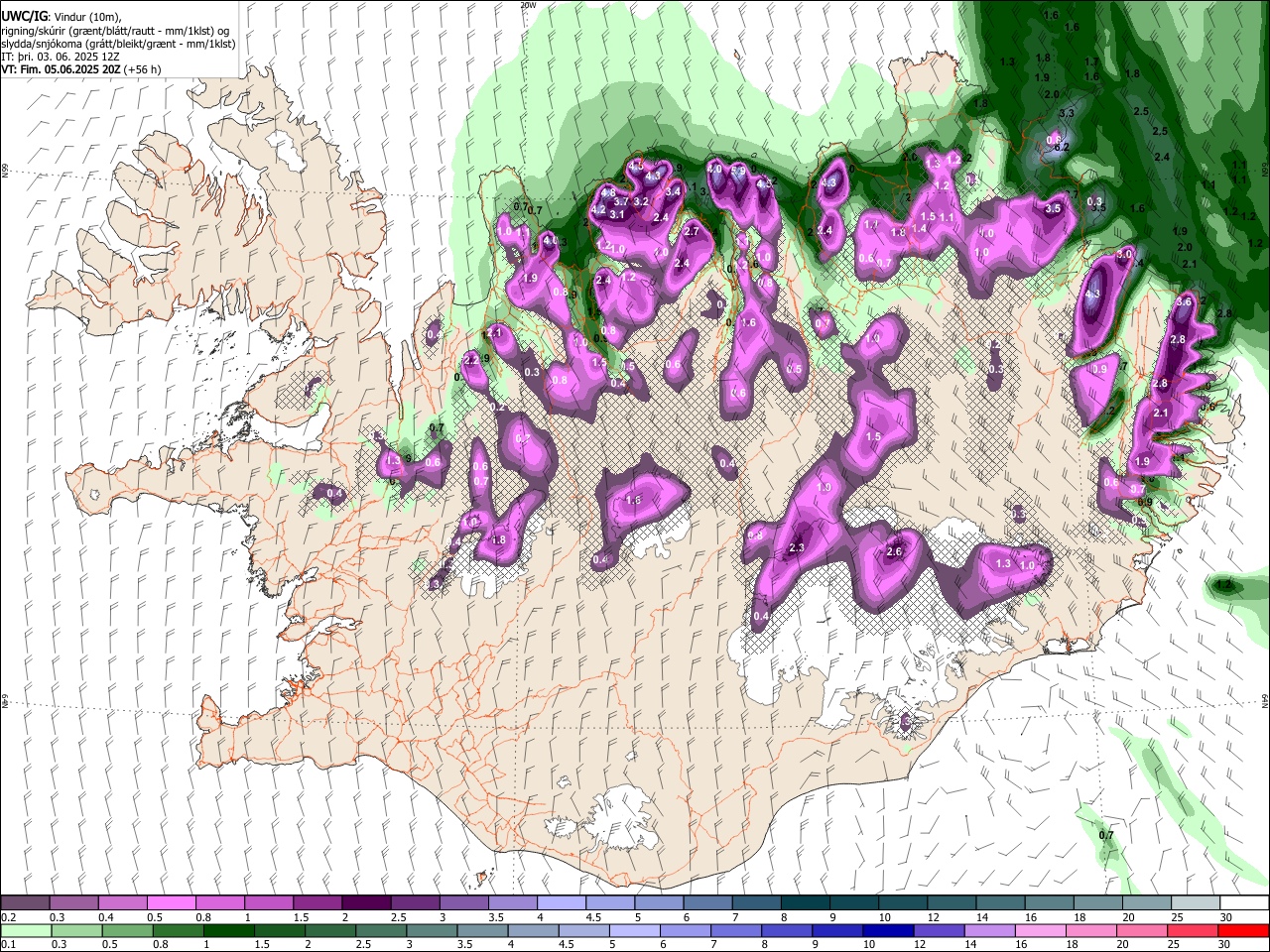Click the 25 label in the upper legend row

pyautogui.click(x=1177, y=917)
